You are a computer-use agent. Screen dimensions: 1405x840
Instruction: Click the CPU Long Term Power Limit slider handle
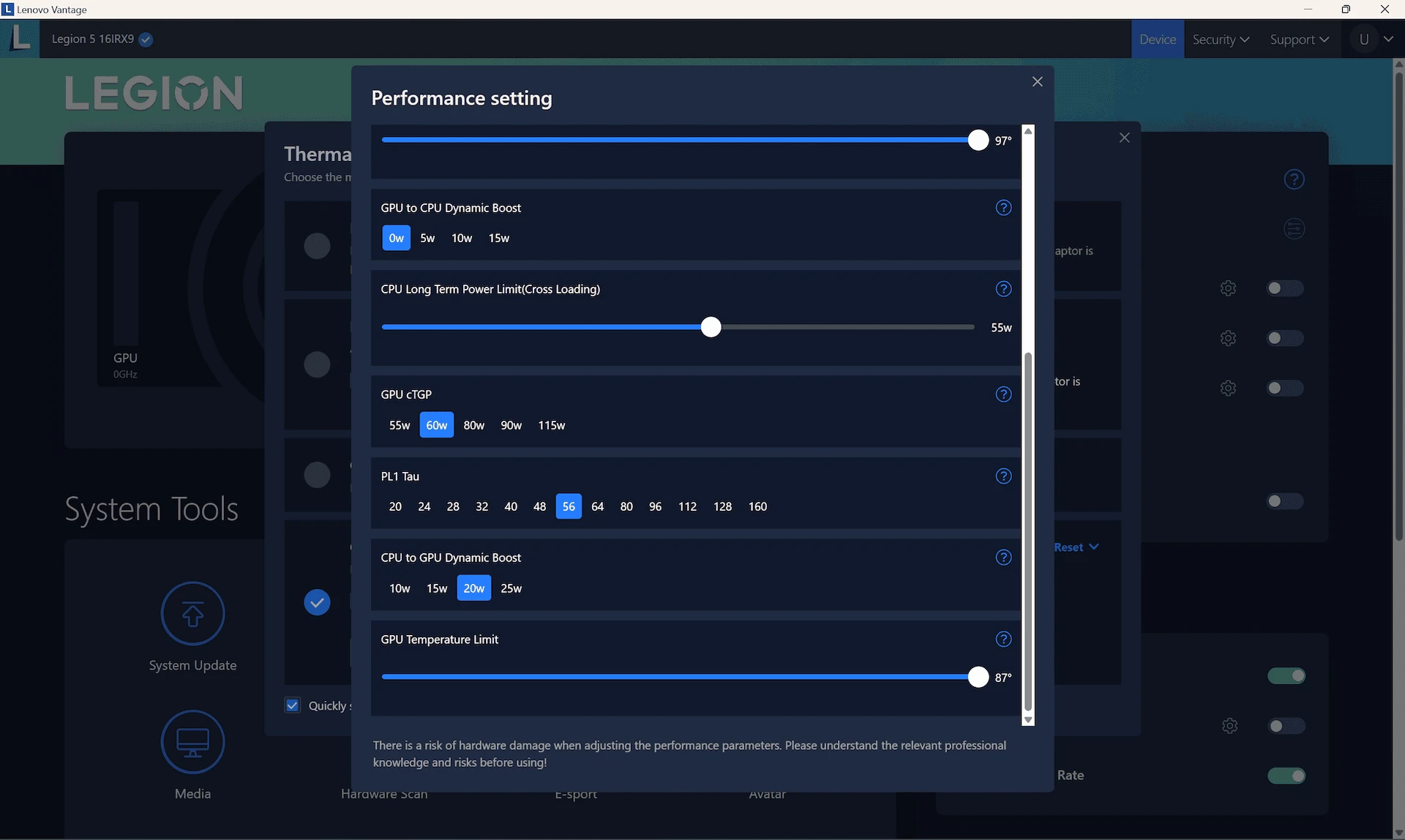(x=711, y=327)
